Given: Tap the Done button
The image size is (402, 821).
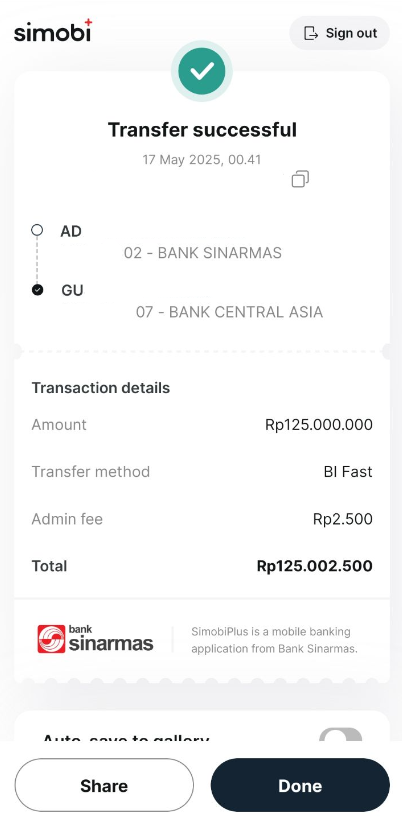Looking at the screenshot, I should [x=300, y=785].
